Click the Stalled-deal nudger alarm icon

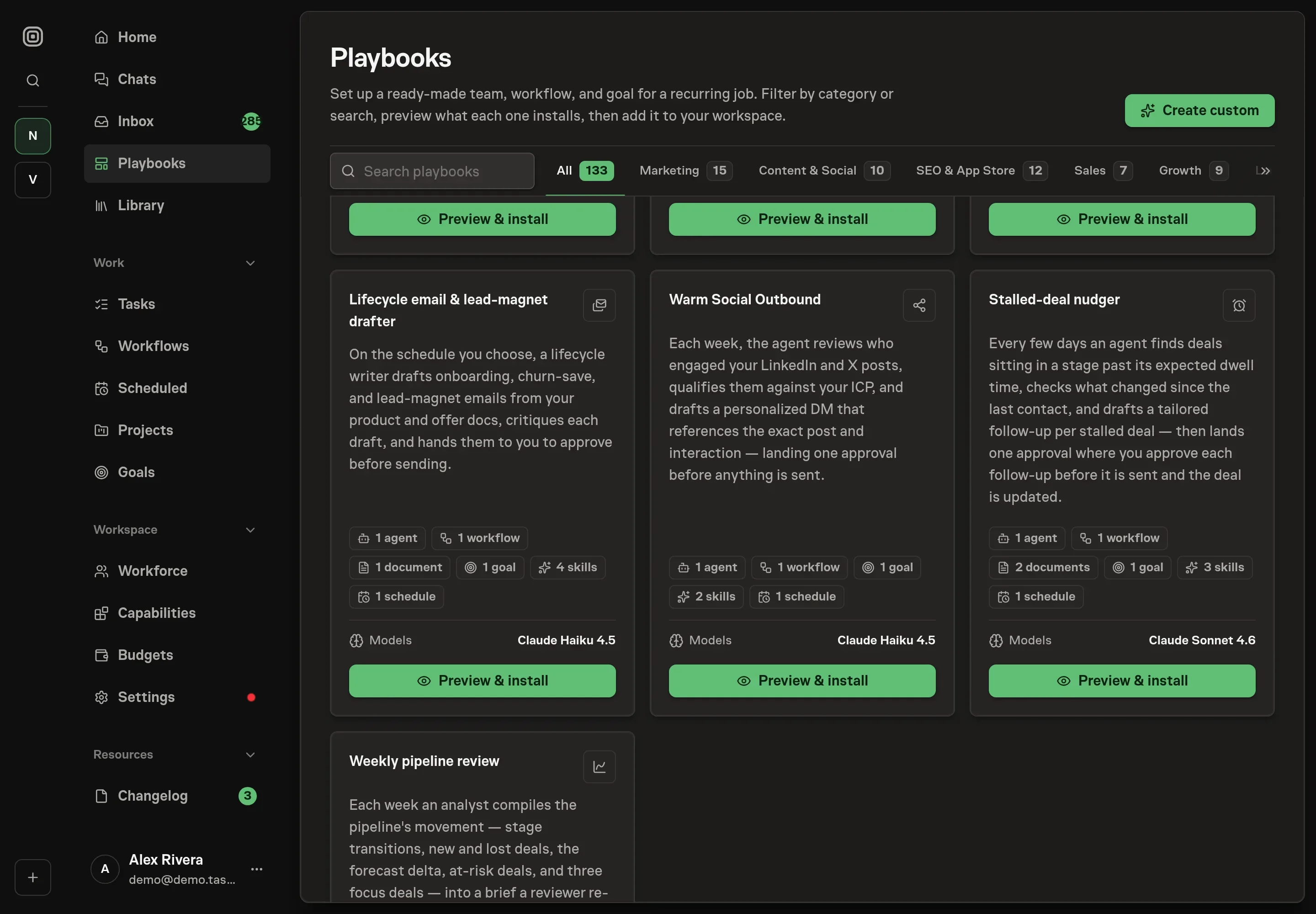pyautogui.click(x=1239, y=305)
